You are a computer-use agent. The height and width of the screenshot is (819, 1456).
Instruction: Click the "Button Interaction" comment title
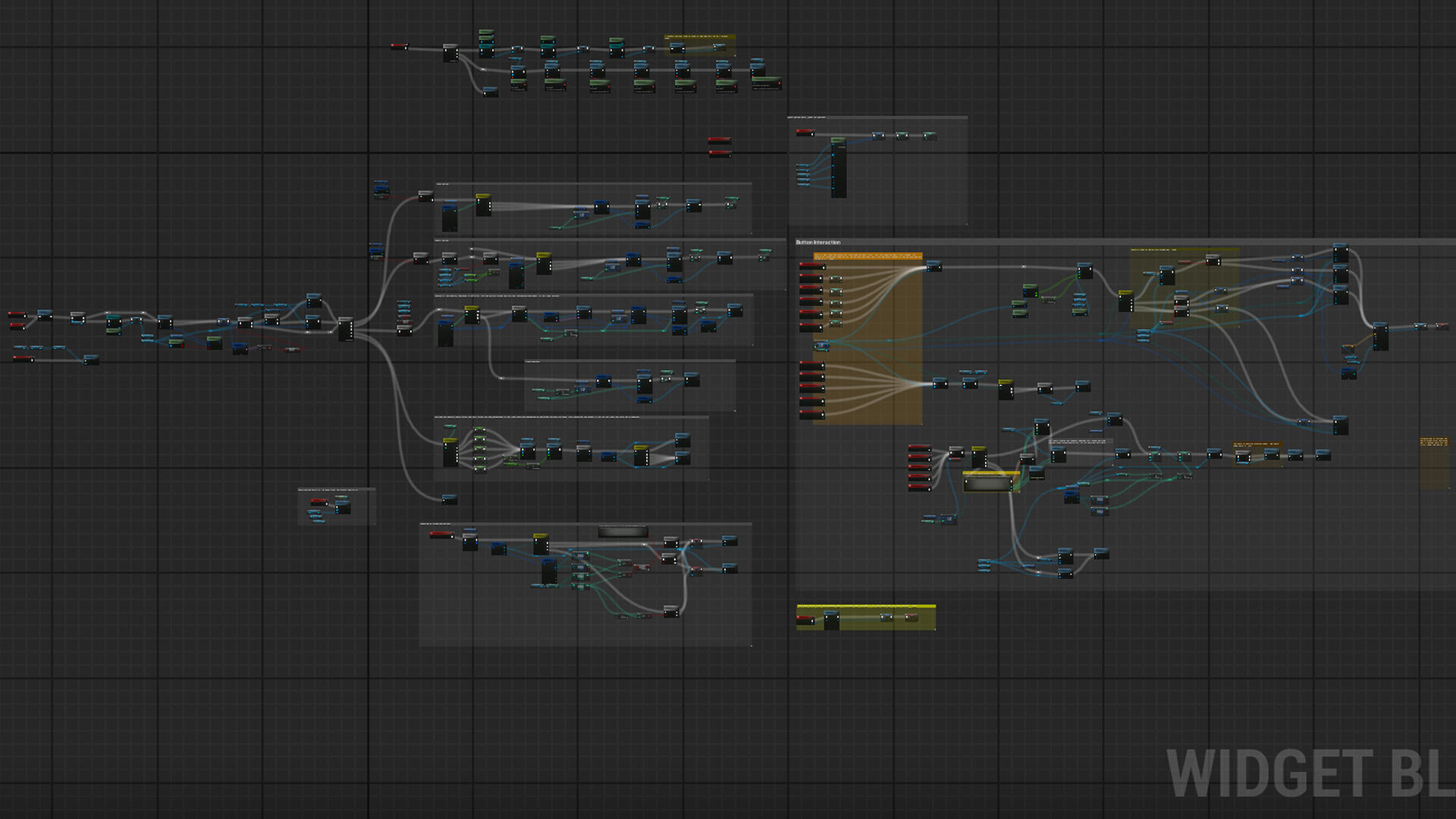[x=818, y=243]
